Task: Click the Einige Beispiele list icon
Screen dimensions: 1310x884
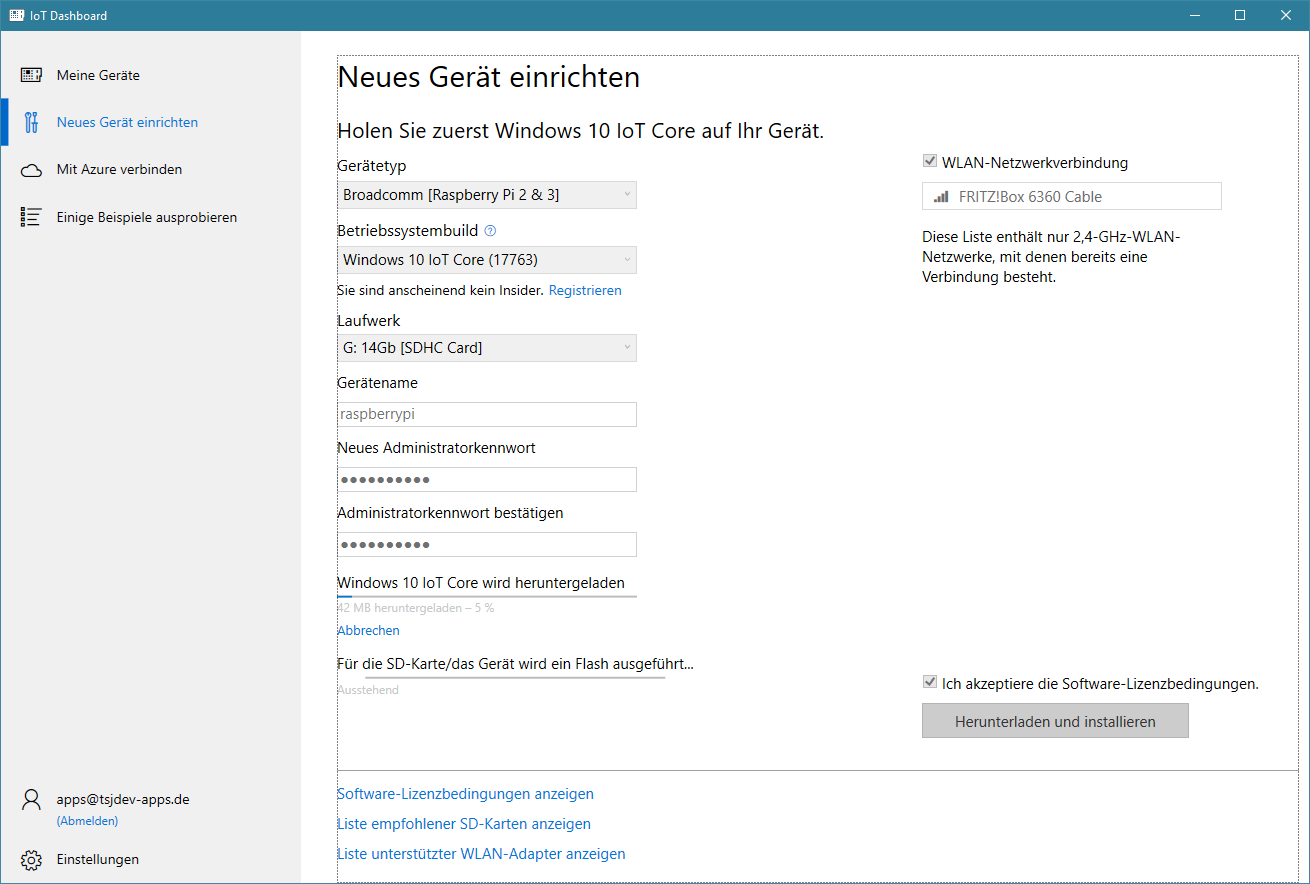Action: (x=31, y=217)
